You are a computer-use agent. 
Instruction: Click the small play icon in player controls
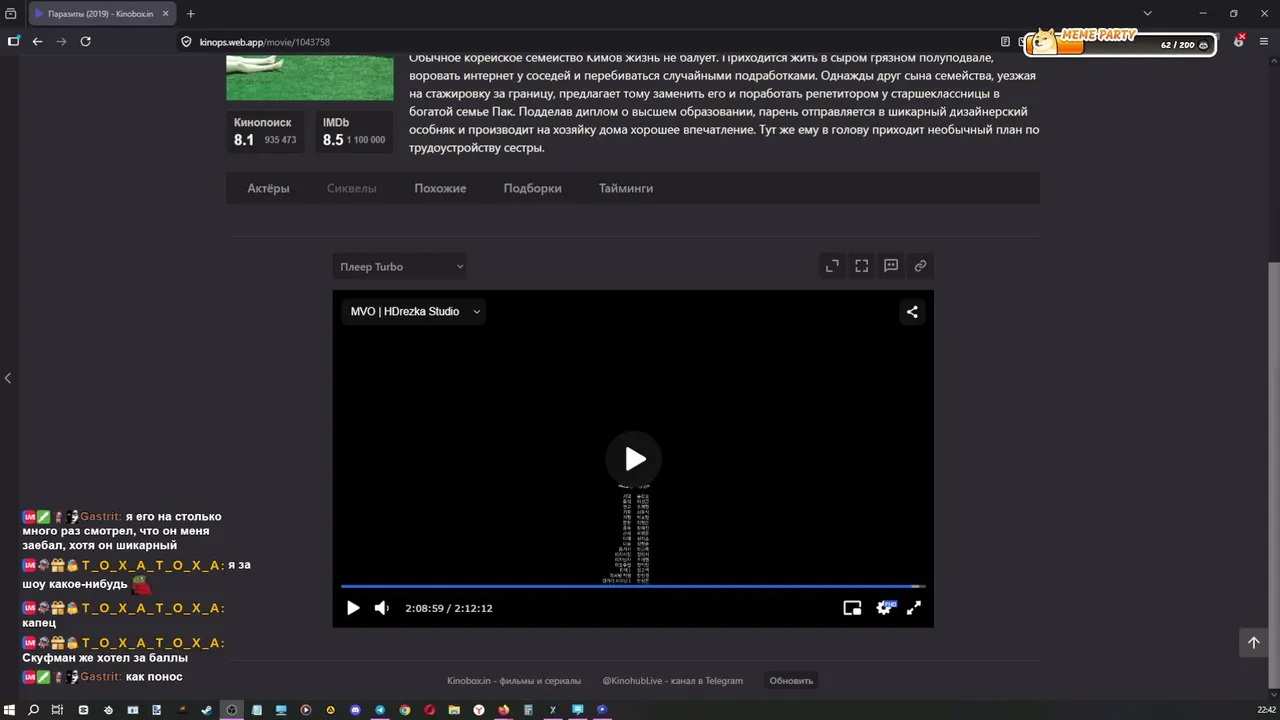(x=352, y=608)
